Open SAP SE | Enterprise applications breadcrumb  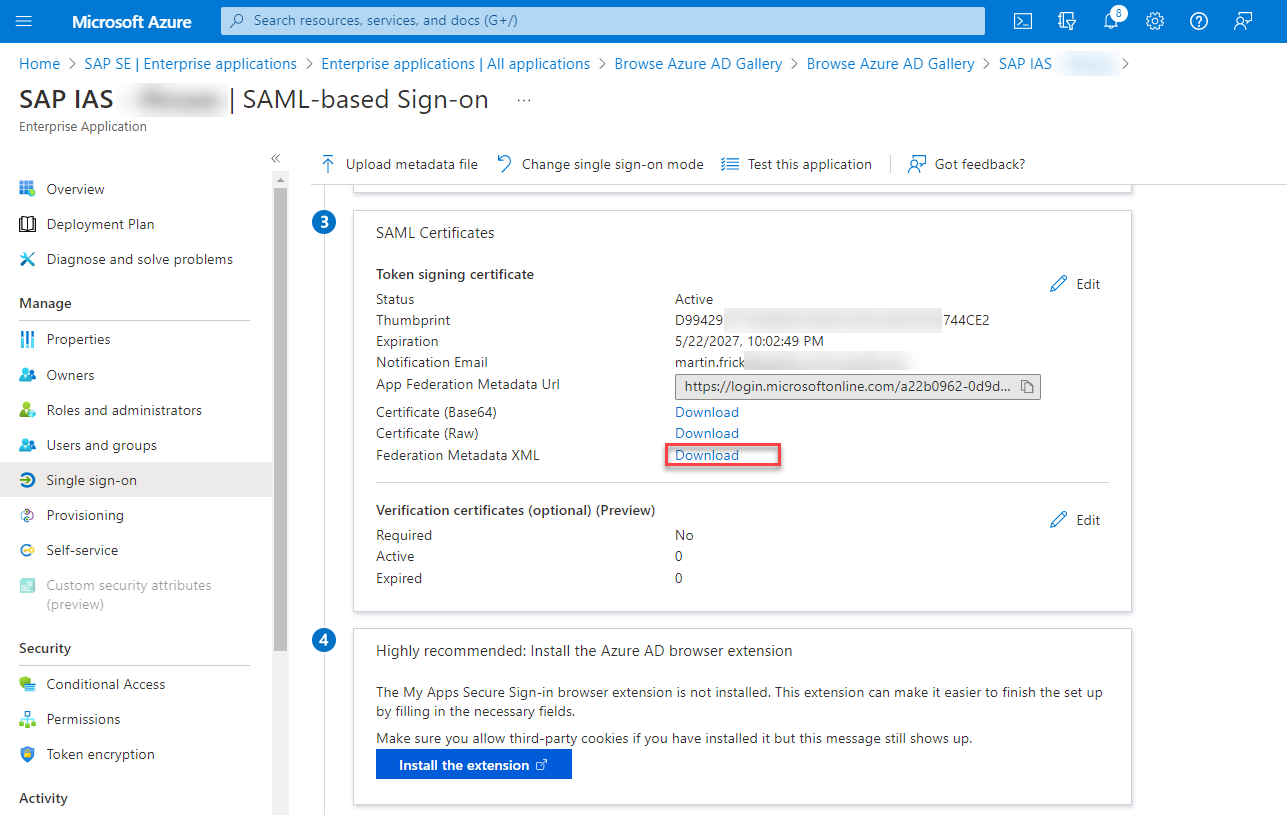(x=190, y=63)
